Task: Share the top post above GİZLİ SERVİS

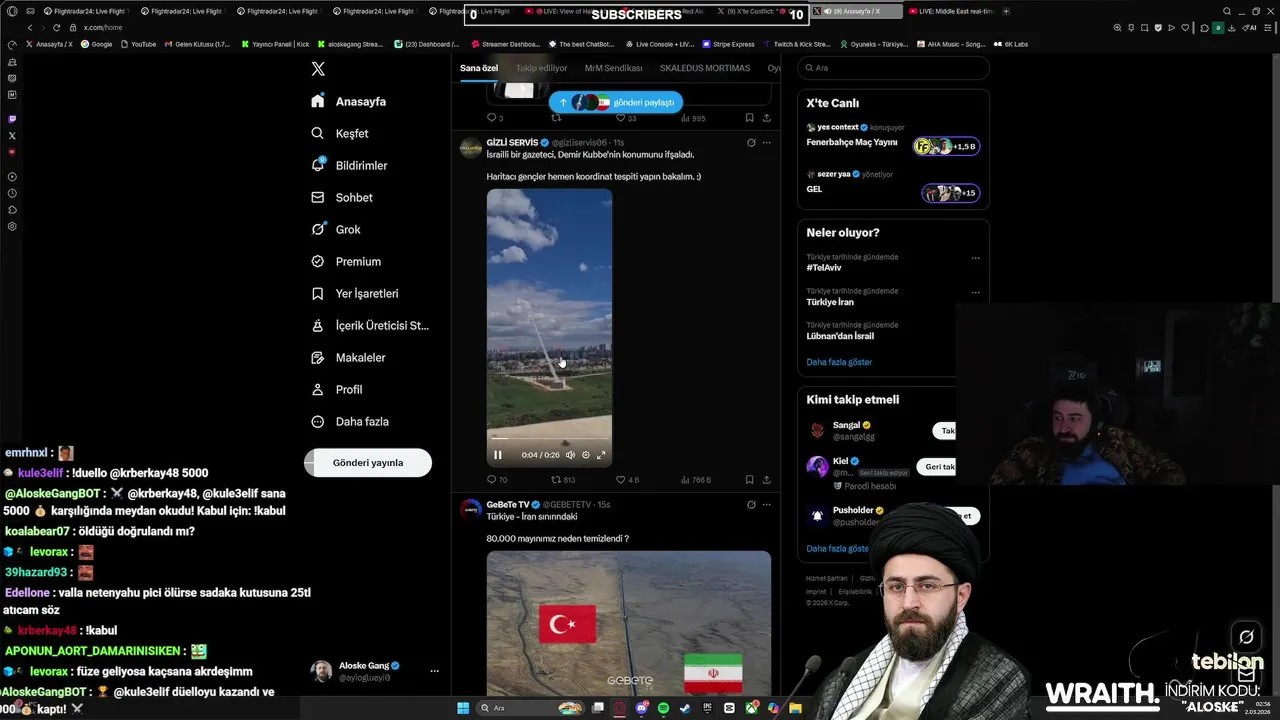Action: (x=767, y=118)
